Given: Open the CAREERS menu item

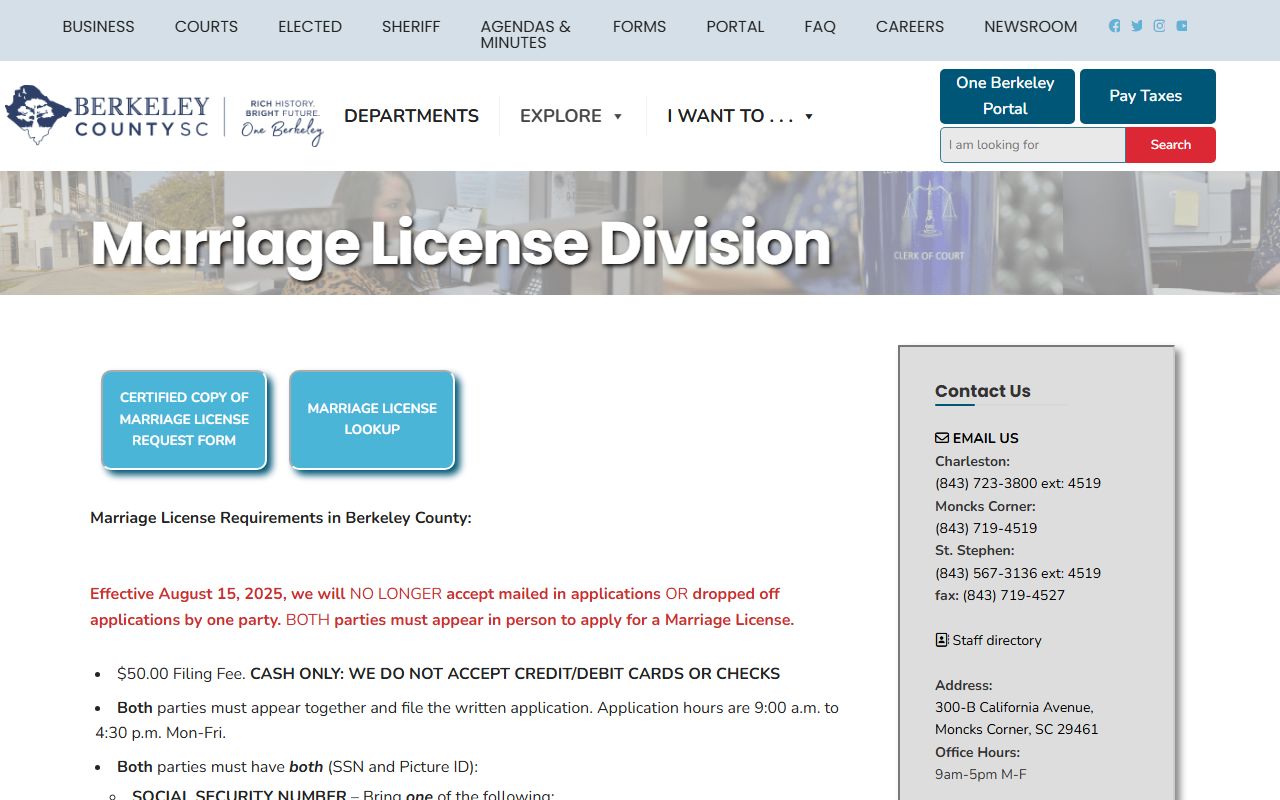Looking at the screenshot, I should pyautogui.click(x=910, y=27).
